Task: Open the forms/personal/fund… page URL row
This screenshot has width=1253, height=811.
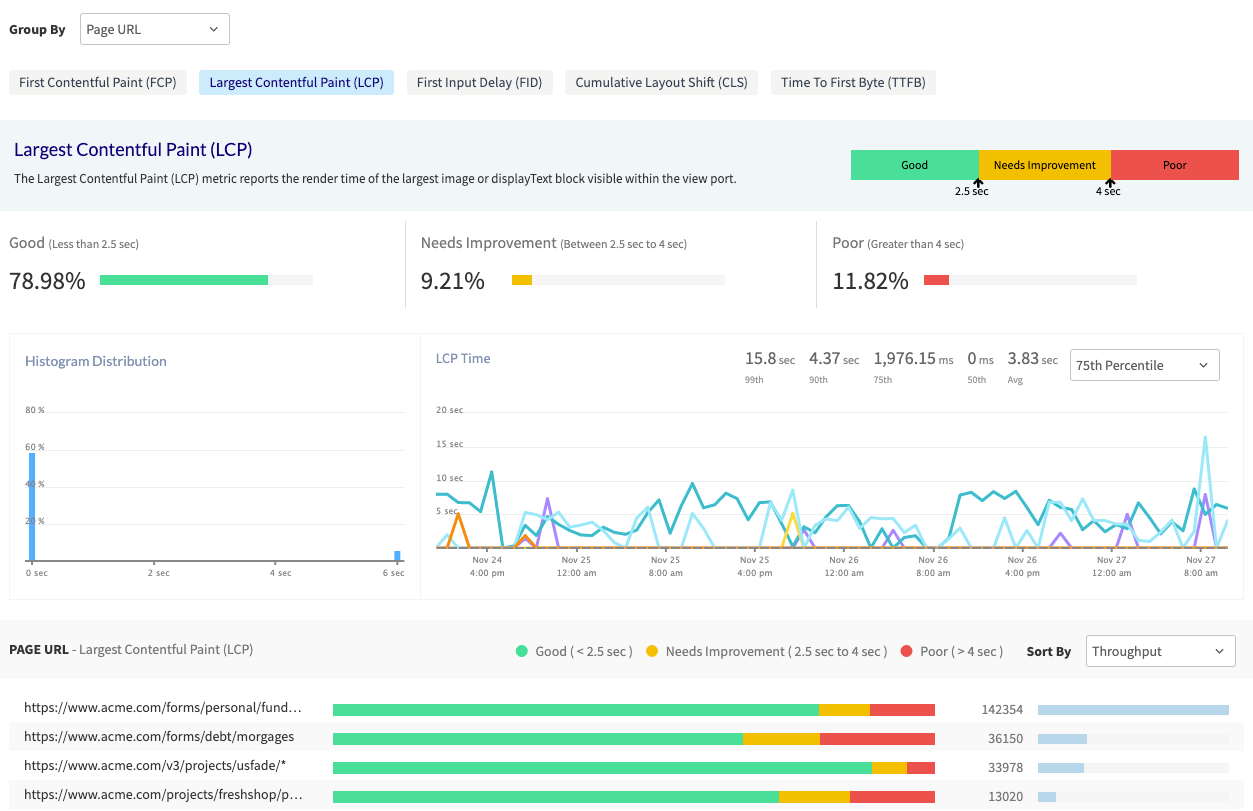Action: click(163, 708)
